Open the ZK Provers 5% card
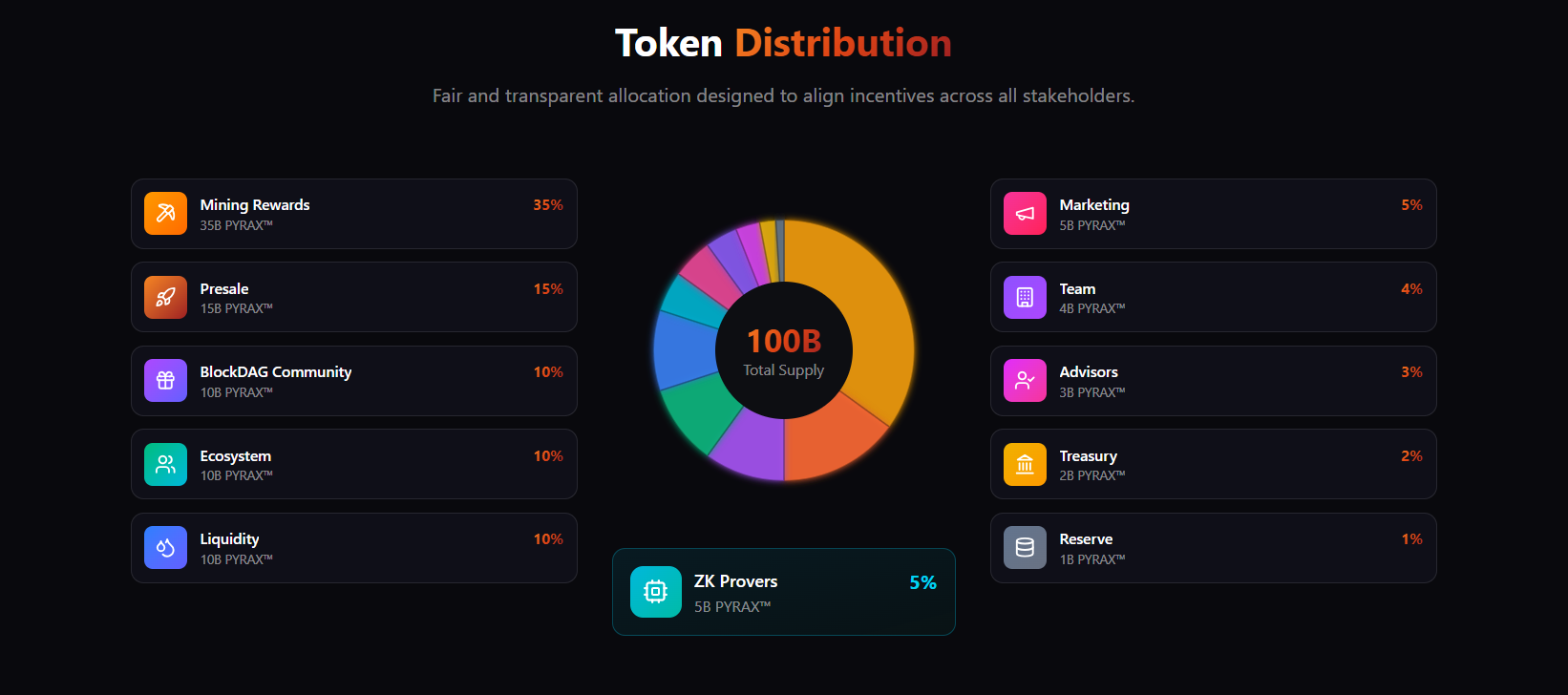Screen dimensions: 1568x695 [784, 592]
